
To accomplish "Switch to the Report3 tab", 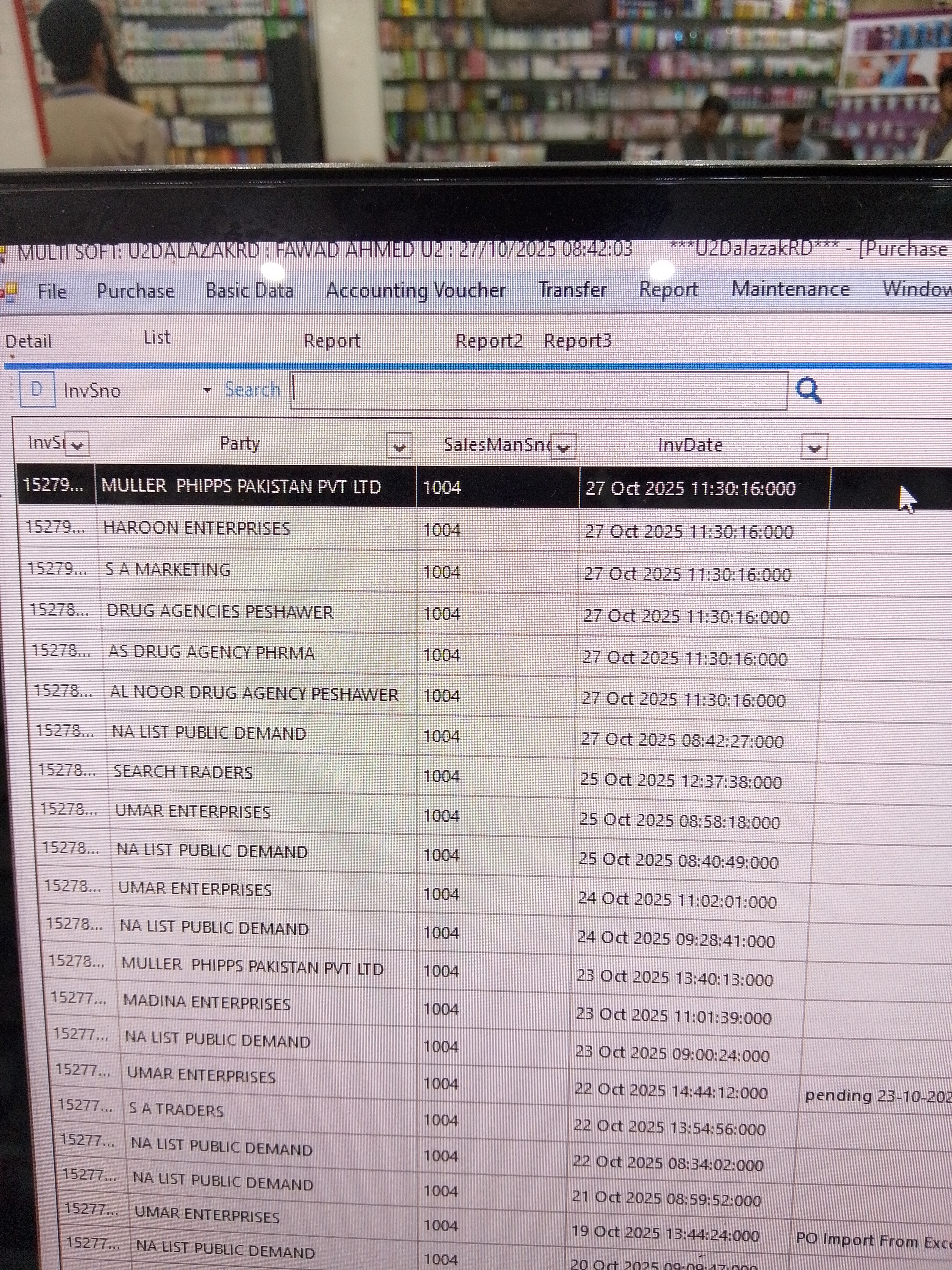I will pyautogui.click(x=577, y=341).
